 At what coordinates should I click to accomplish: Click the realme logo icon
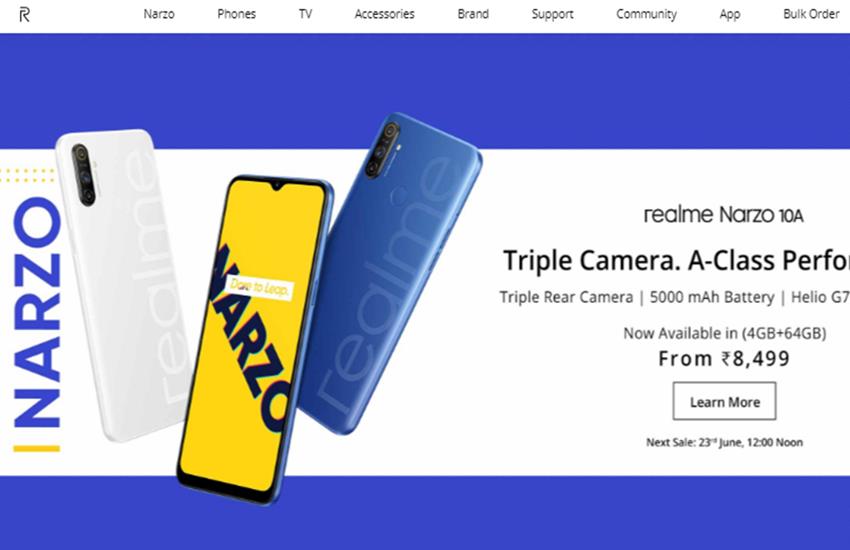click(x=24, y=15)
